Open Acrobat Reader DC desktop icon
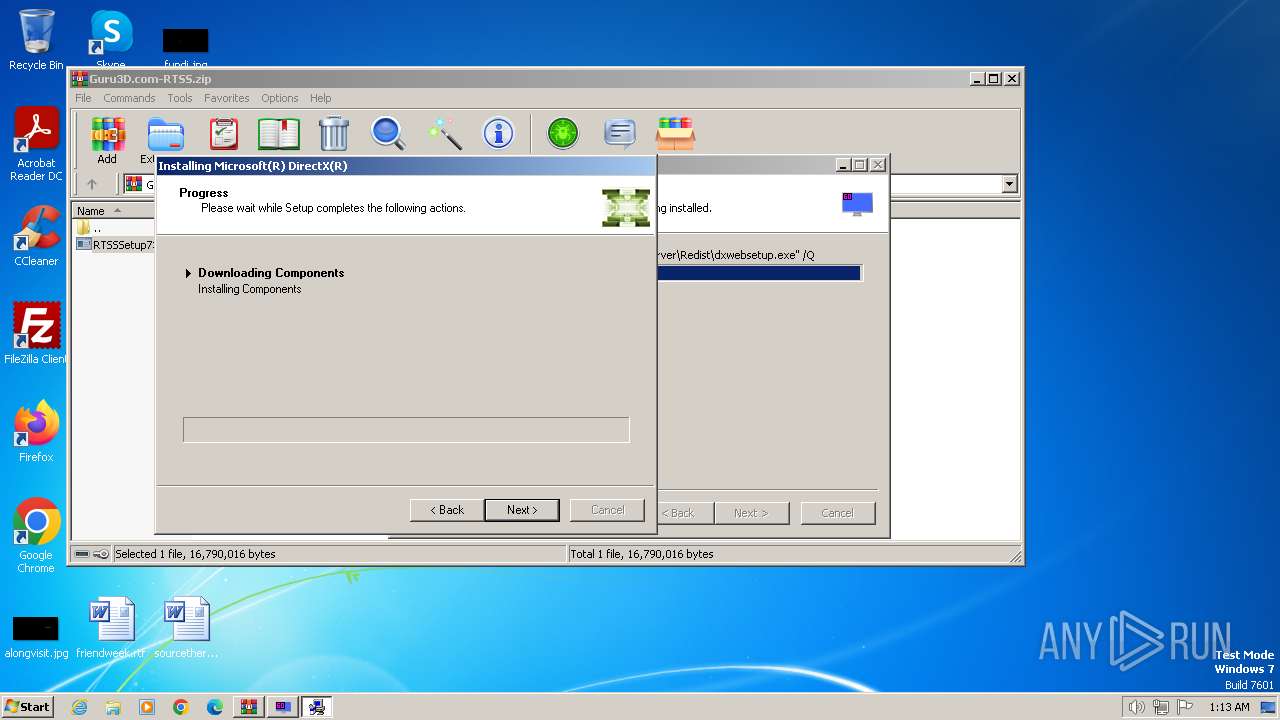1280x720 pixels. coord(36,145)
